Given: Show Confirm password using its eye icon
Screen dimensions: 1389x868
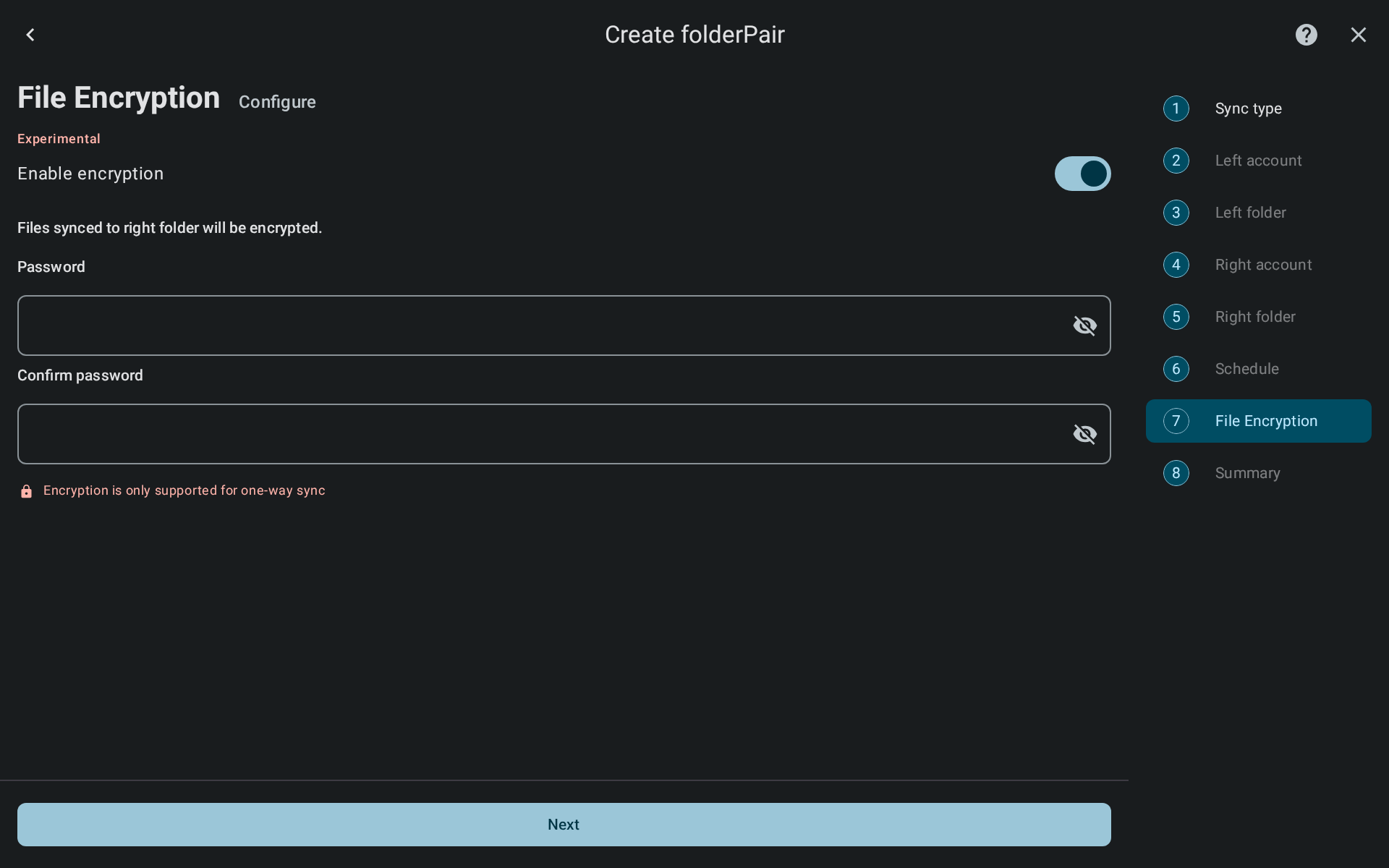Looking at the screenshot, I should (1084, 434).
